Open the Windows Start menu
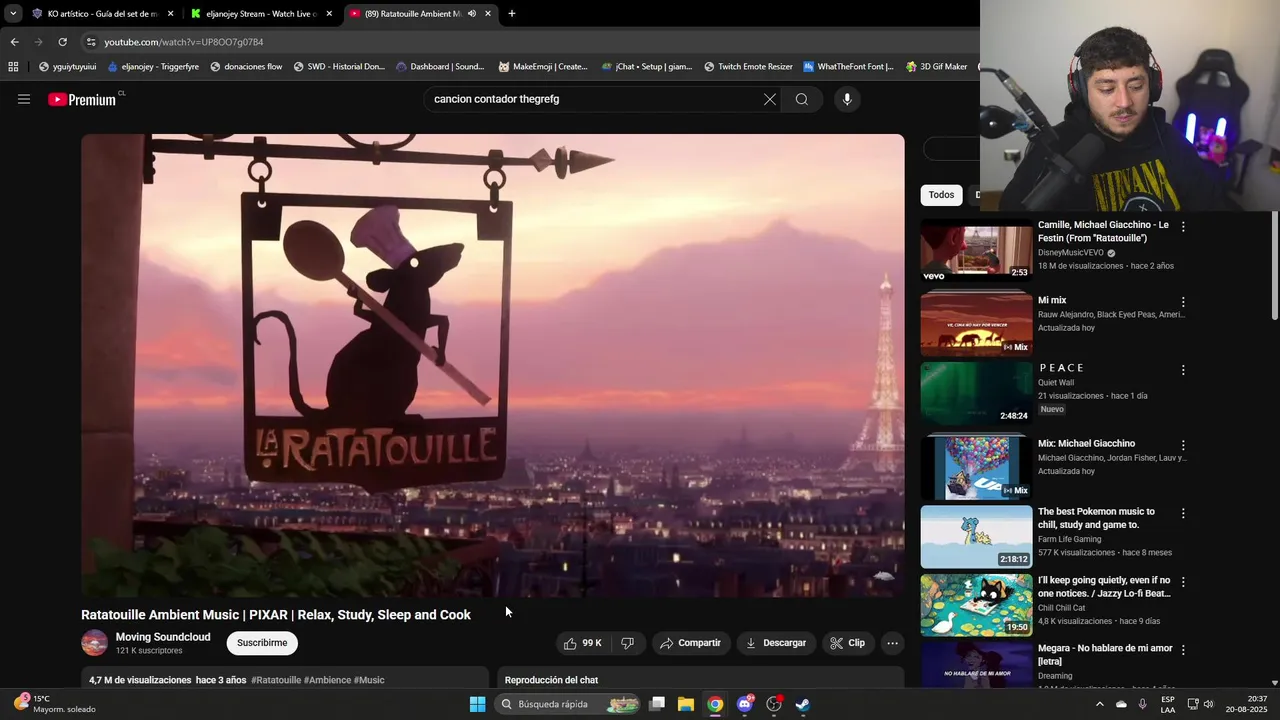 coord(478,704)
